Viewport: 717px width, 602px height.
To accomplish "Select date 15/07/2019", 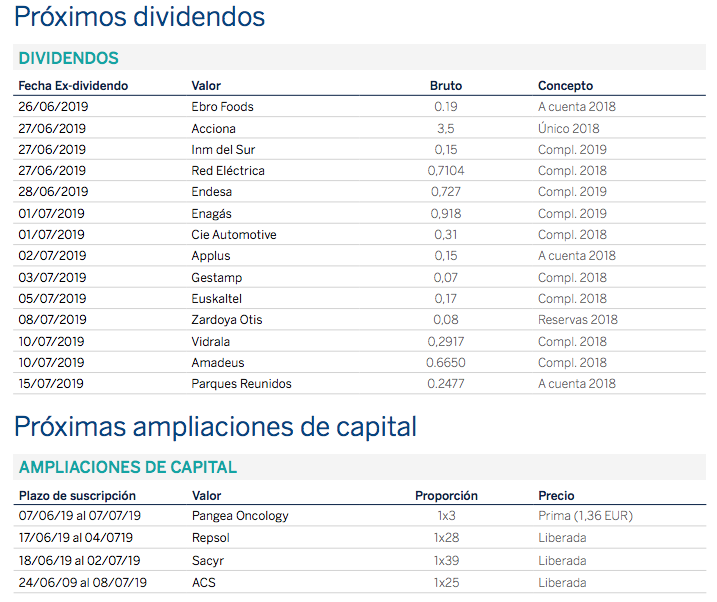I will (x=51, y=384).
